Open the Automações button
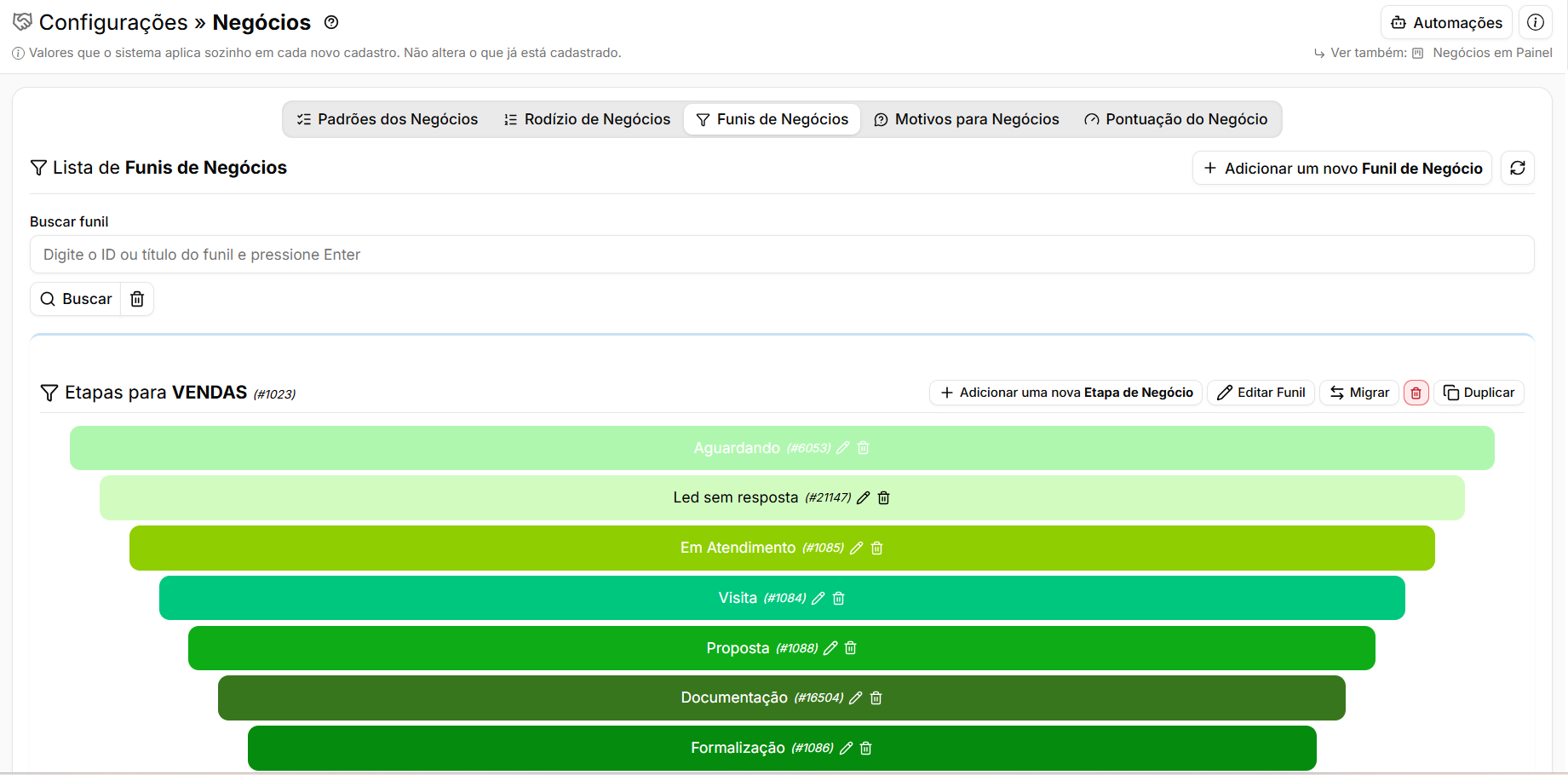 (1446, 23)
